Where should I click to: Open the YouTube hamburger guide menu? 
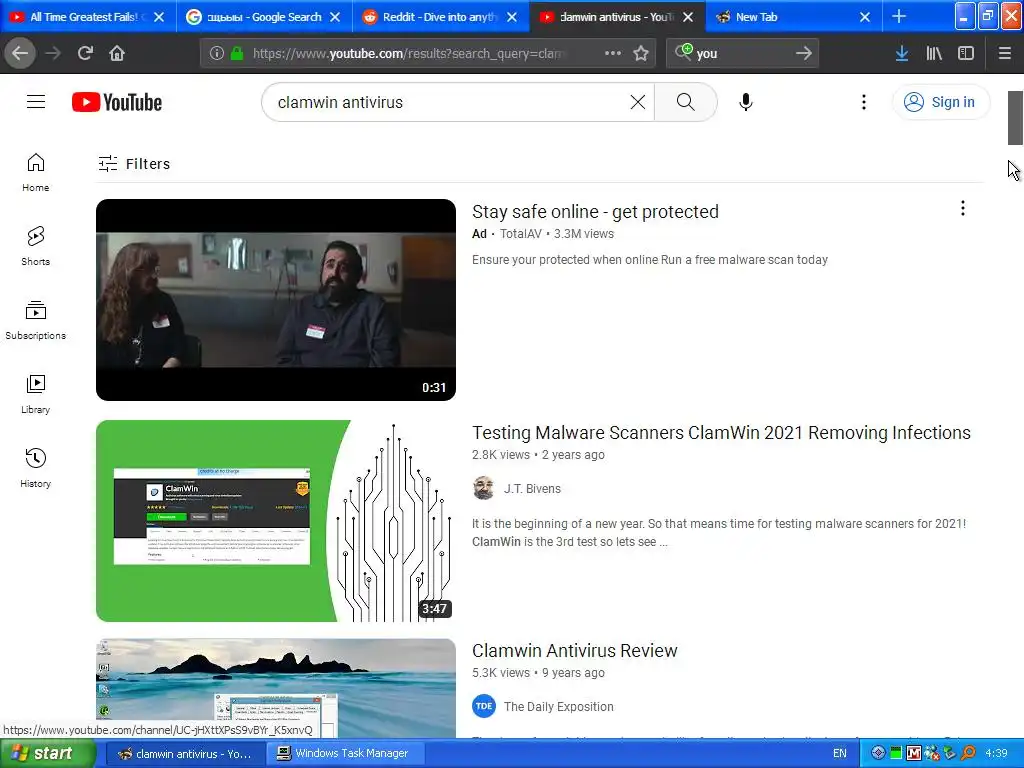[x=36, y=102]
